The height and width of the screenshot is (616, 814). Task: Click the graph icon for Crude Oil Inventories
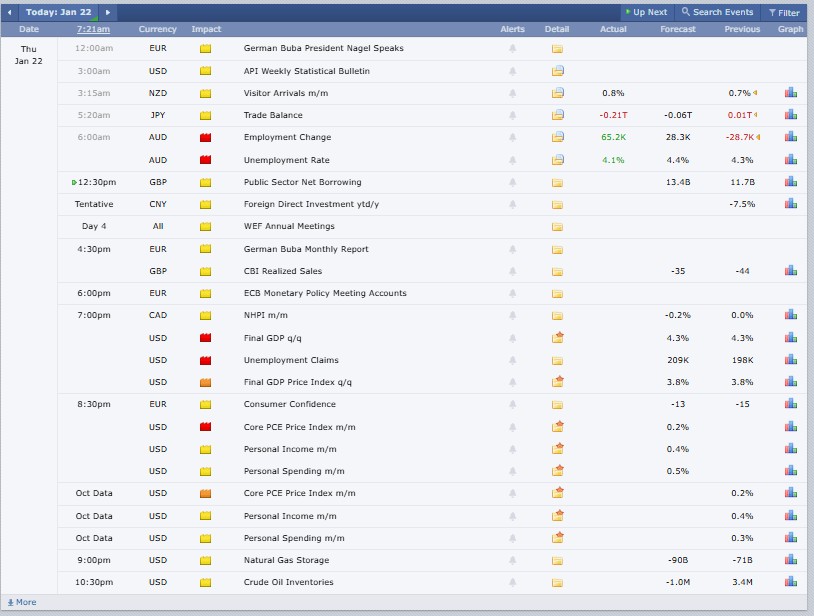pyautogui.click(x=791, y=582)
